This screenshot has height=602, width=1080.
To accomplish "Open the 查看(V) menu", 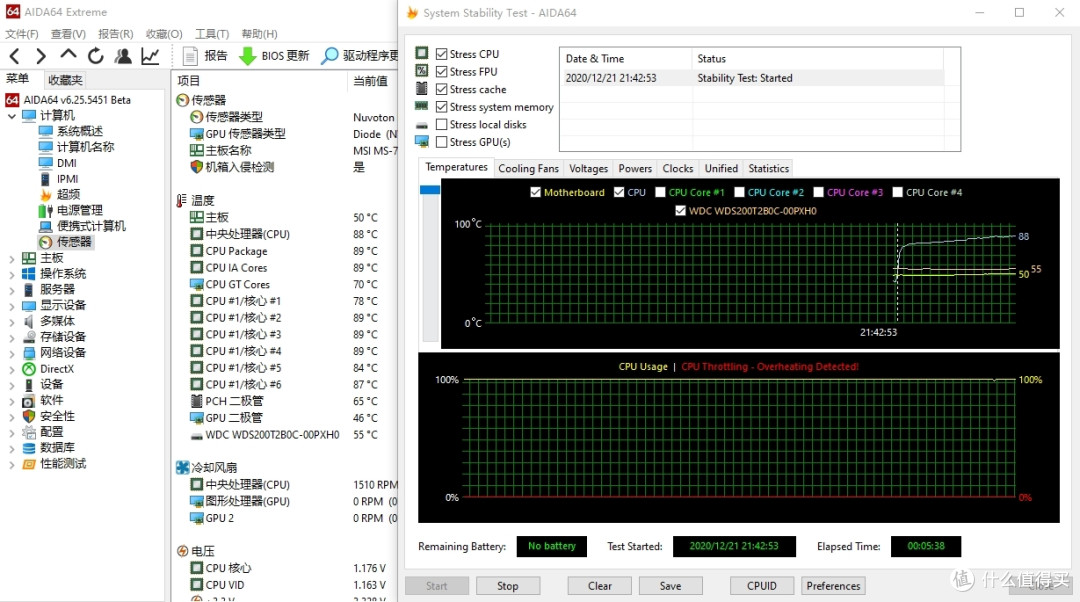I will [x=68, y=34].
